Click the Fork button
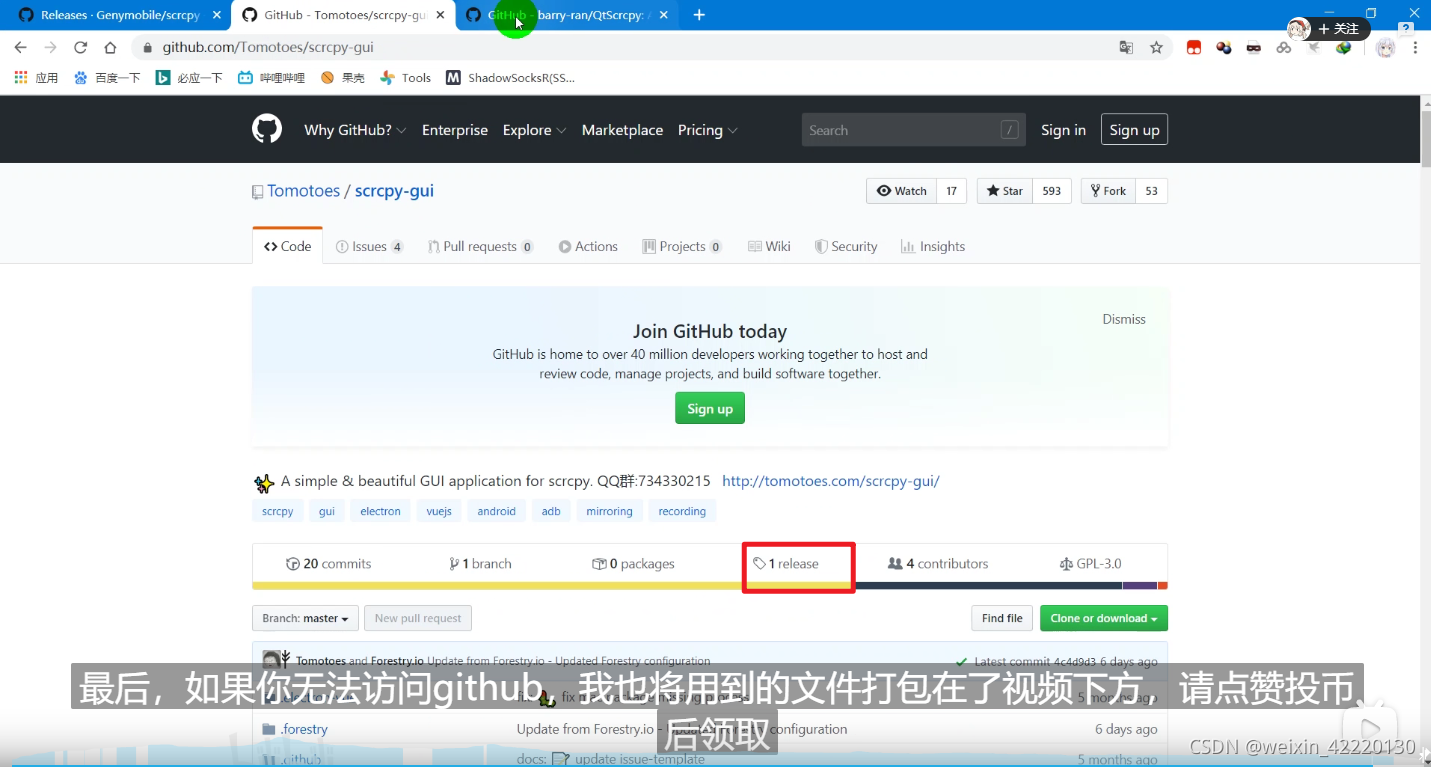This screenshot has height=767, width=1431. 1108,191
